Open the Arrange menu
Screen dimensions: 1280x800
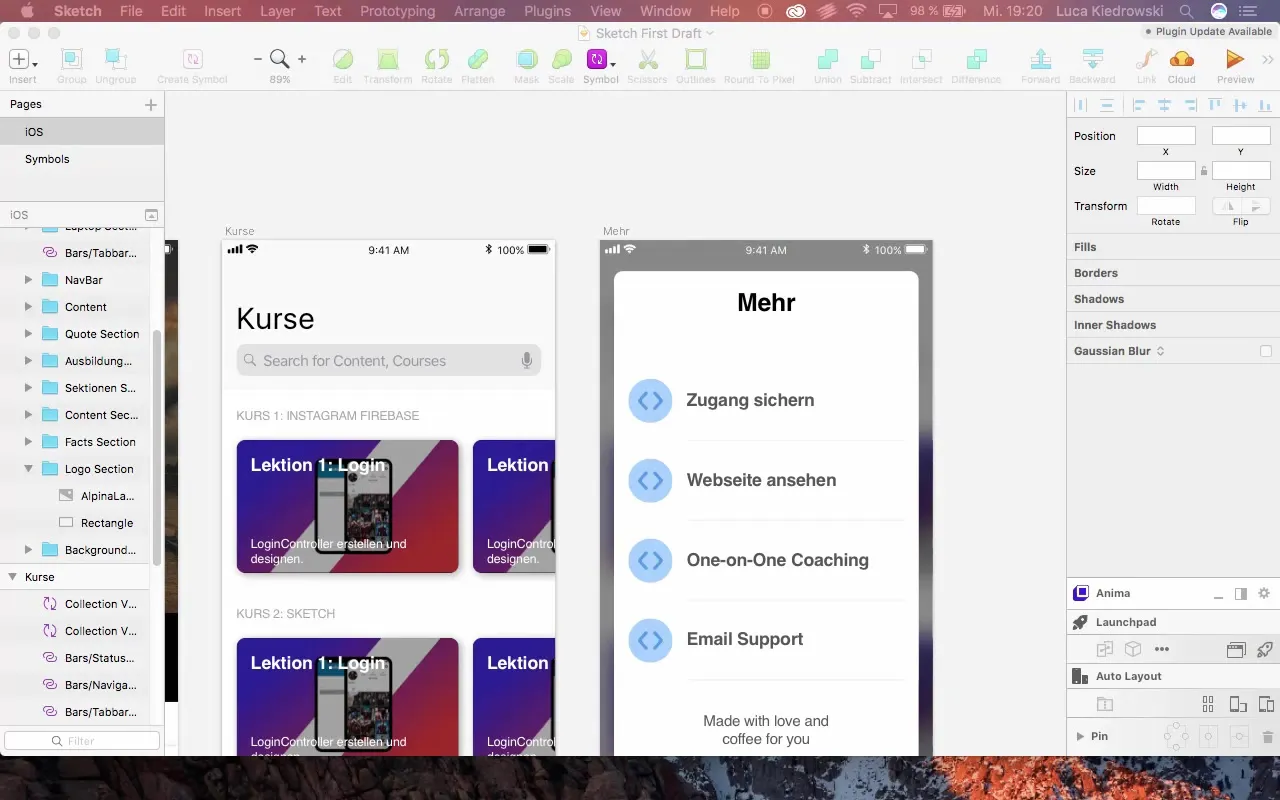479,11
